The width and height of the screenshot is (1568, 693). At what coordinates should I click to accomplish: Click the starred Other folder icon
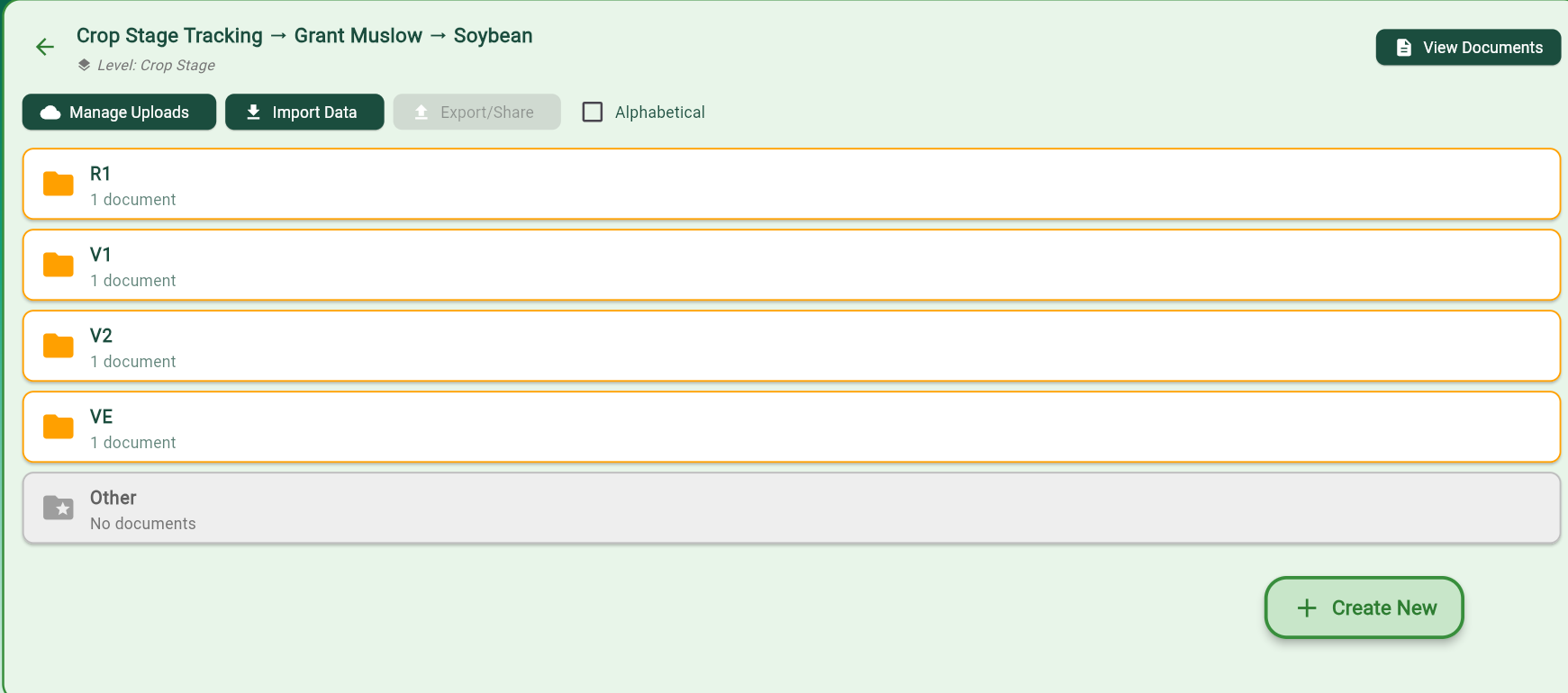tap(59, 508)
